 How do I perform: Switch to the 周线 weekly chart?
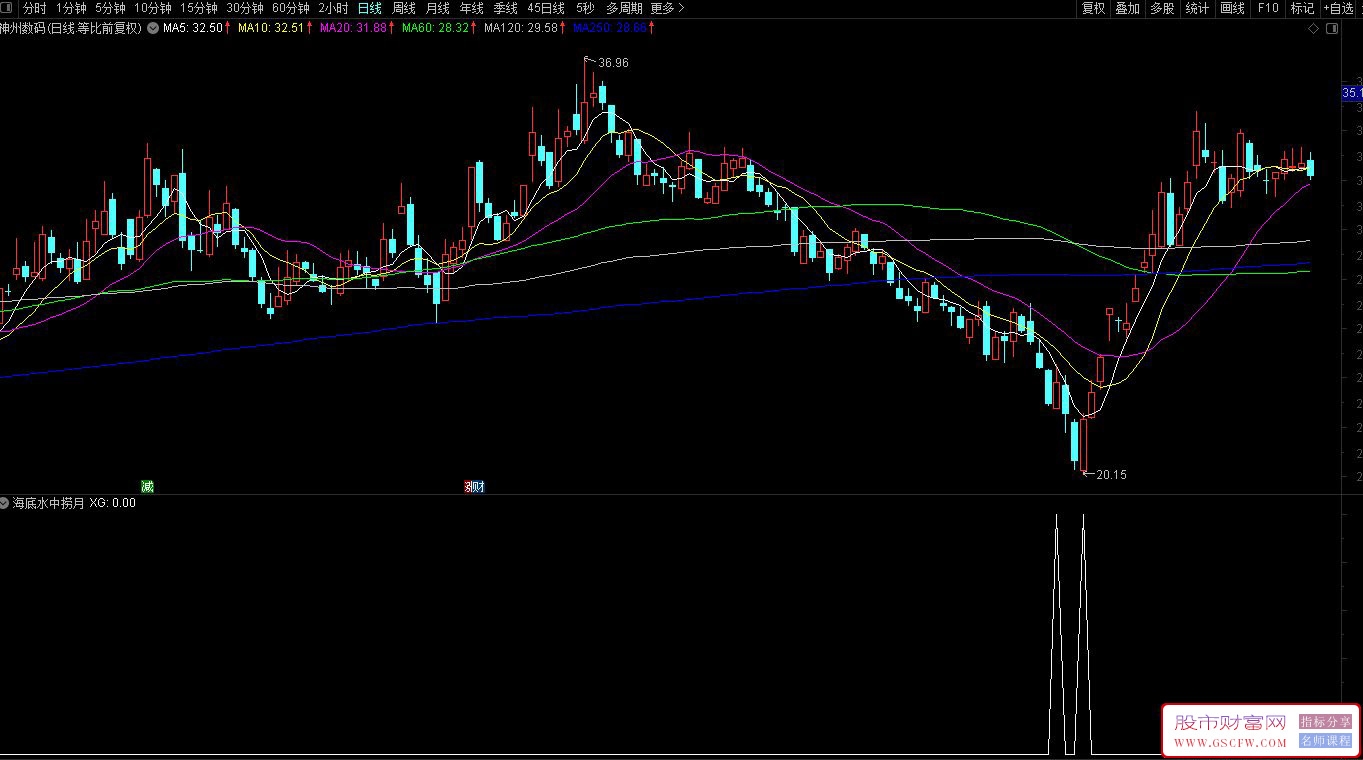tap(404, 8)
